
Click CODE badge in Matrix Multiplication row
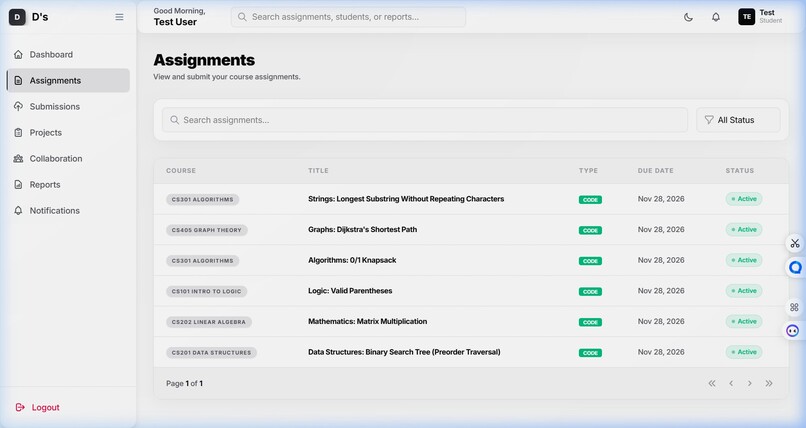coord(590,322)
